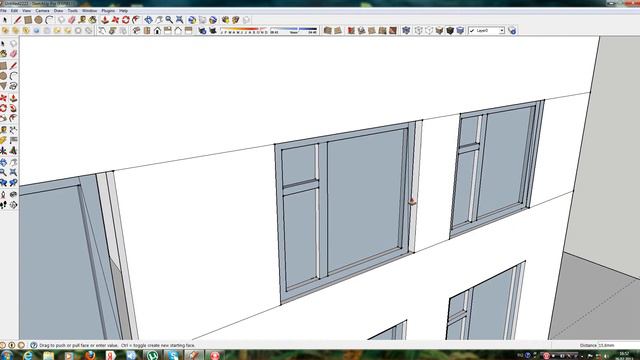Click Zoom Extents in top toolbar
Viewport: 640px width, 360px height.
[179, 20]
